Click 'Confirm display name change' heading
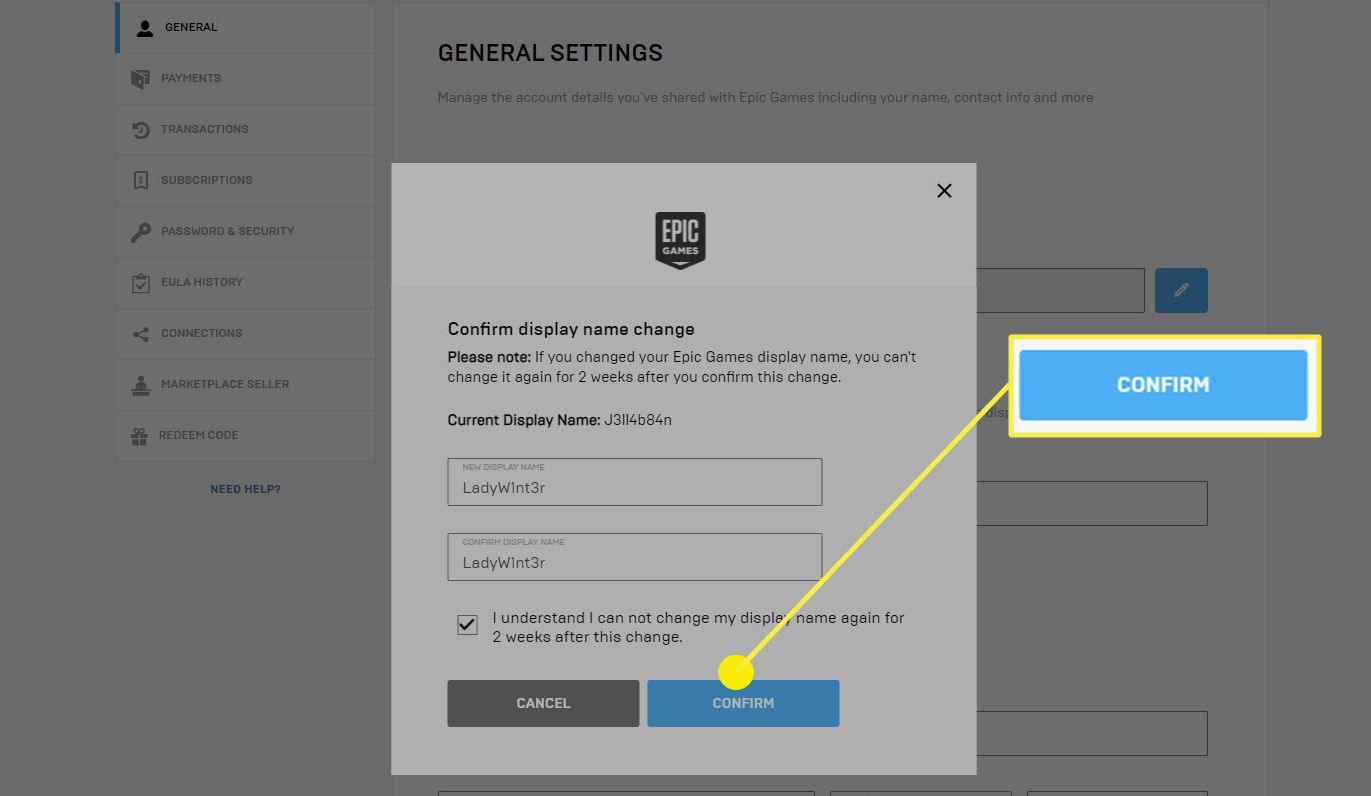 tap(571, 329)
